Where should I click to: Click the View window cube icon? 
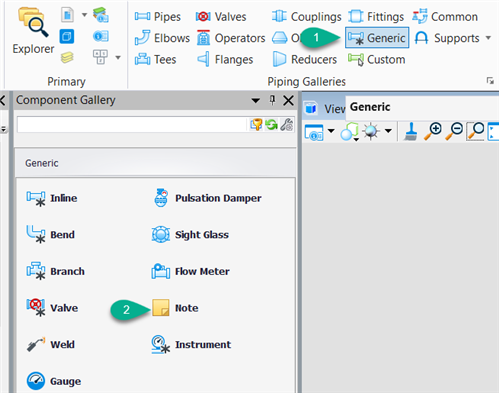(x=311, y=108)
